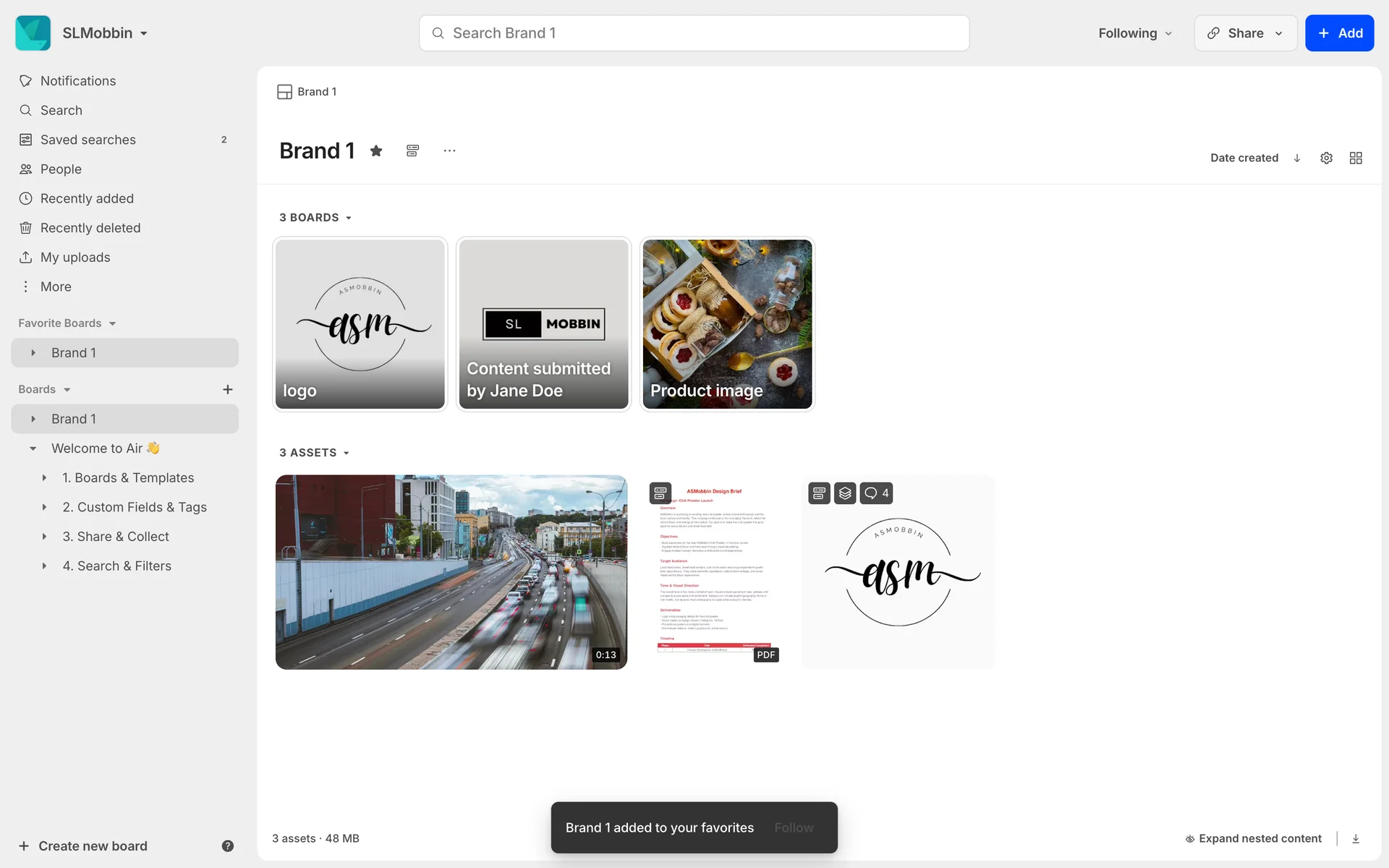Click the blue Add button

click(x=1339, y=33)
